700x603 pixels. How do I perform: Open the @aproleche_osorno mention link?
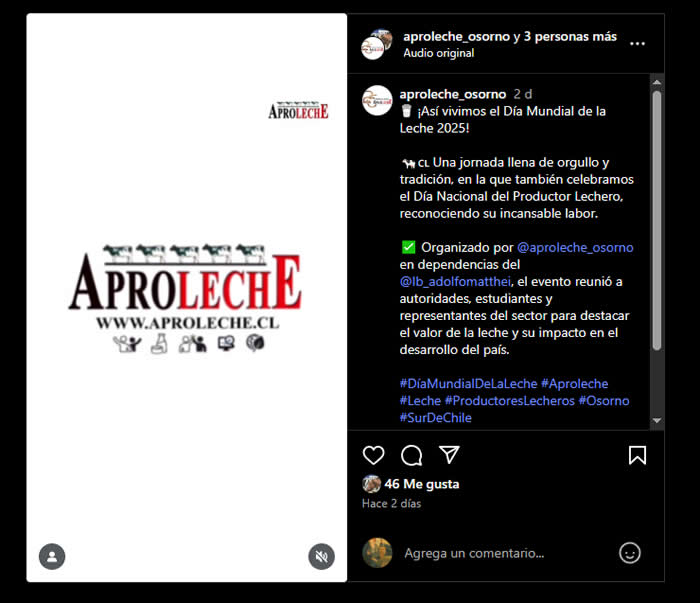575,247
